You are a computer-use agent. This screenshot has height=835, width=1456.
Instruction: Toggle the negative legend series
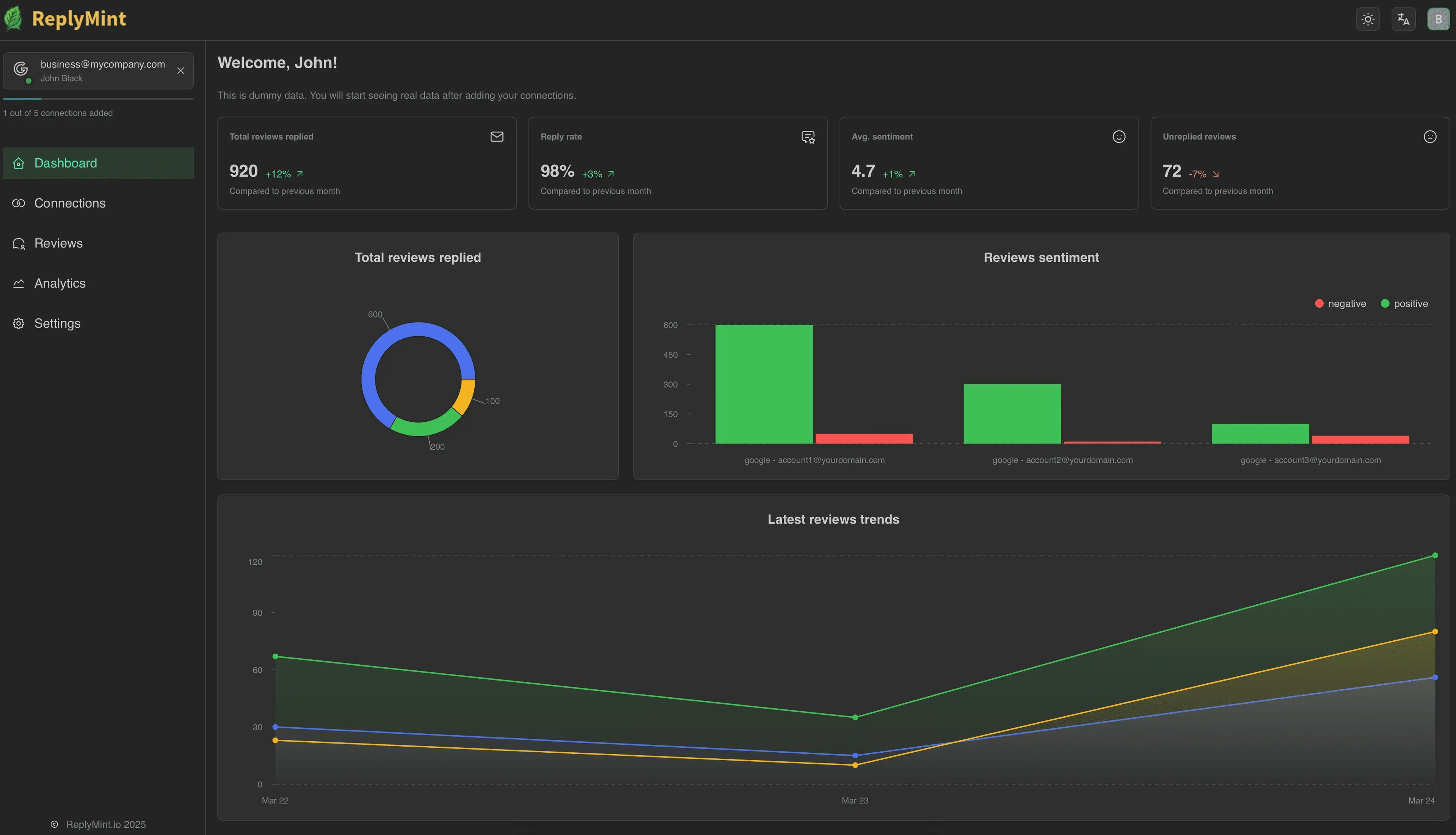[x=1340, y=303]
